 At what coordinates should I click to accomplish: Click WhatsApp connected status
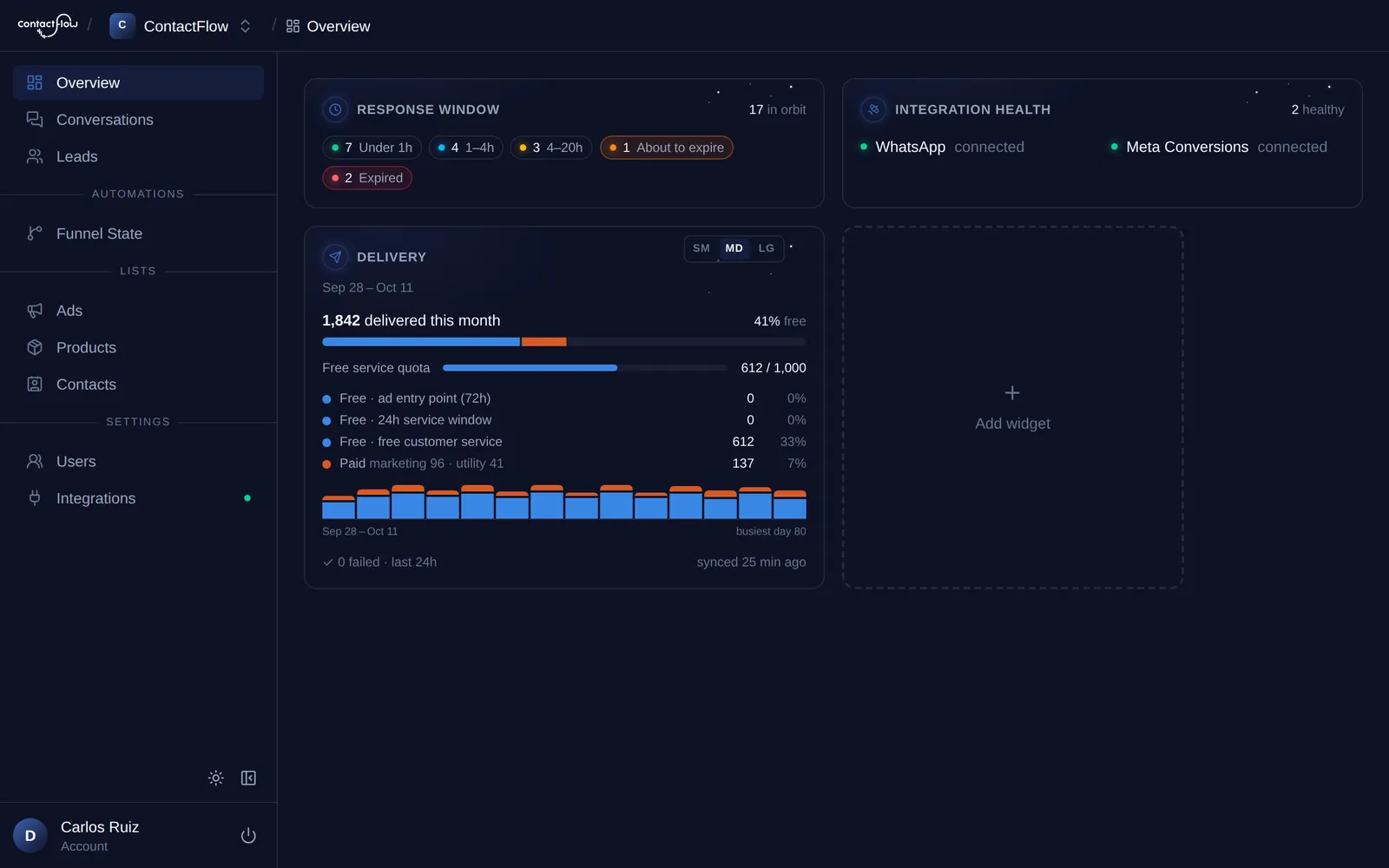tap(942, 147)
